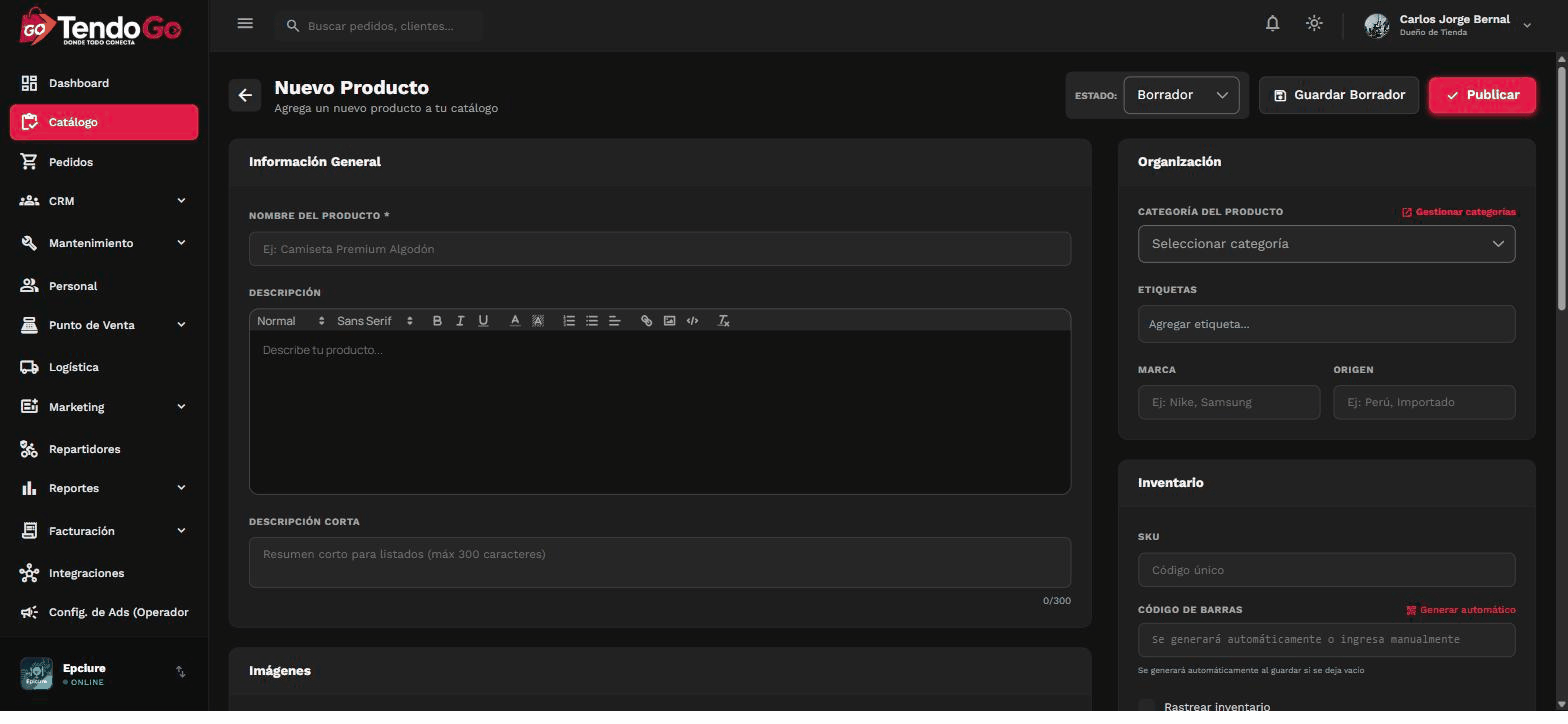Open the text alignment options
1568x724 pixels.
coord(615,321)
